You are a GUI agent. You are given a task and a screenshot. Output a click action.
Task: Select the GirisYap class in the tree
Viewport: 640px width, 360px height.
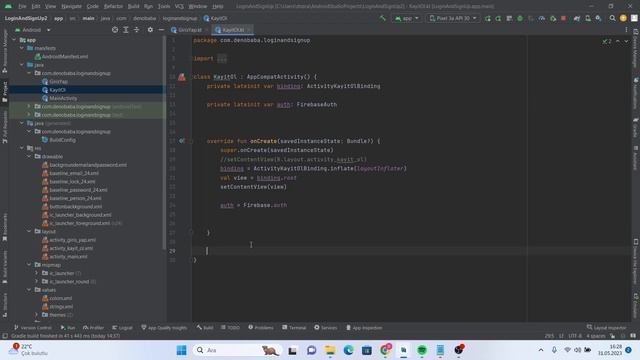click(x=55, y=82)
